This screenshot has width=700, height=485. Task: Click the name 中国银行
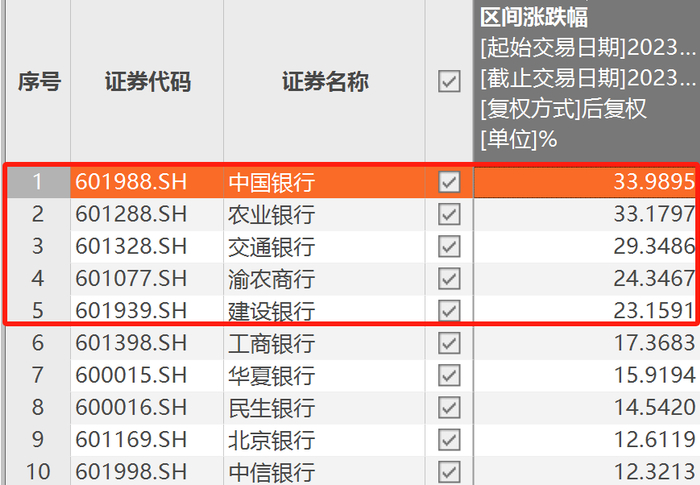271,182
